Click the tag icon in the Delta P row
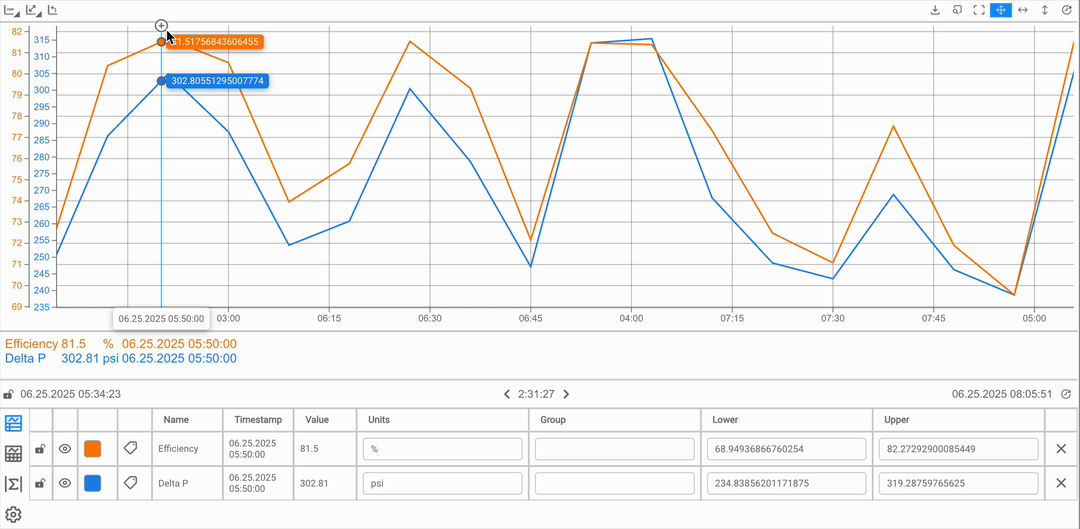Viewport: 1080px width, 529px height. (x=130, y=483)
